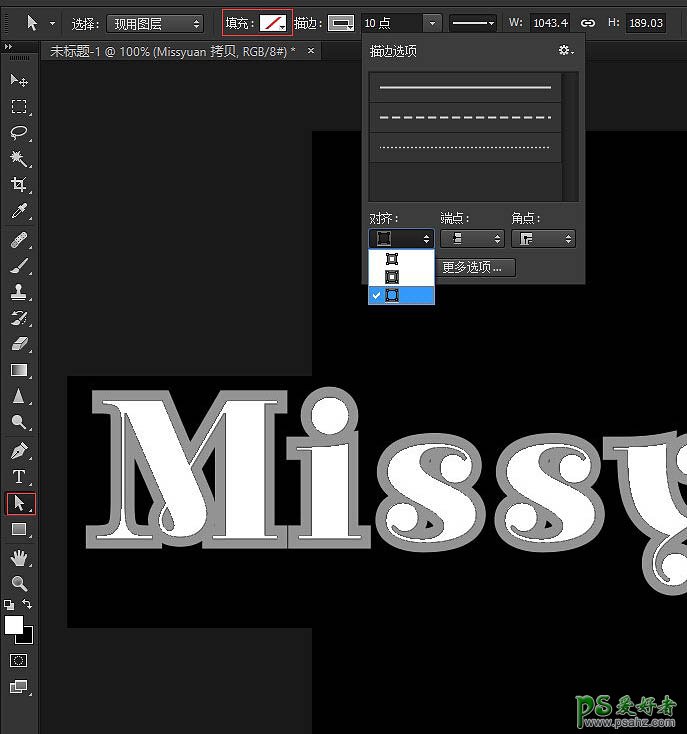
Task: Swap foreground and background colors
Action: [x=28, y=605]
